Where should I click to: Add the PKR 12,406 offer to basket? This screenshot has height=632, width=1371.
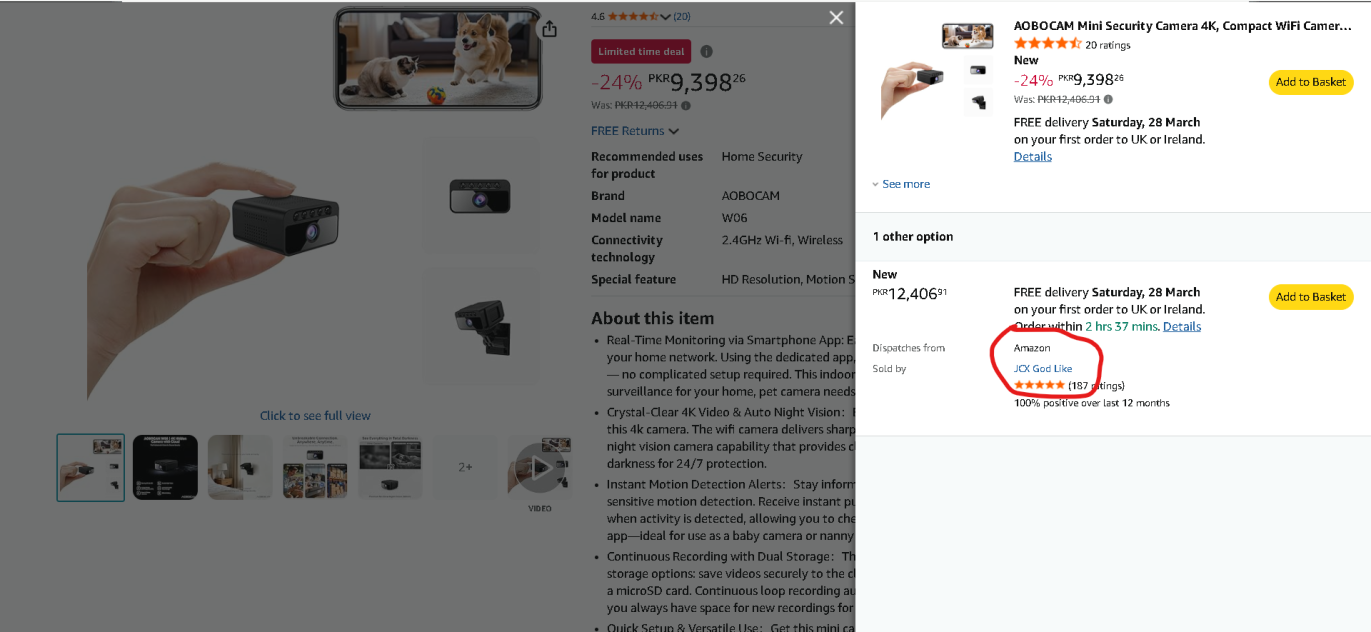pyautogui.click(x=1310, y=297)
